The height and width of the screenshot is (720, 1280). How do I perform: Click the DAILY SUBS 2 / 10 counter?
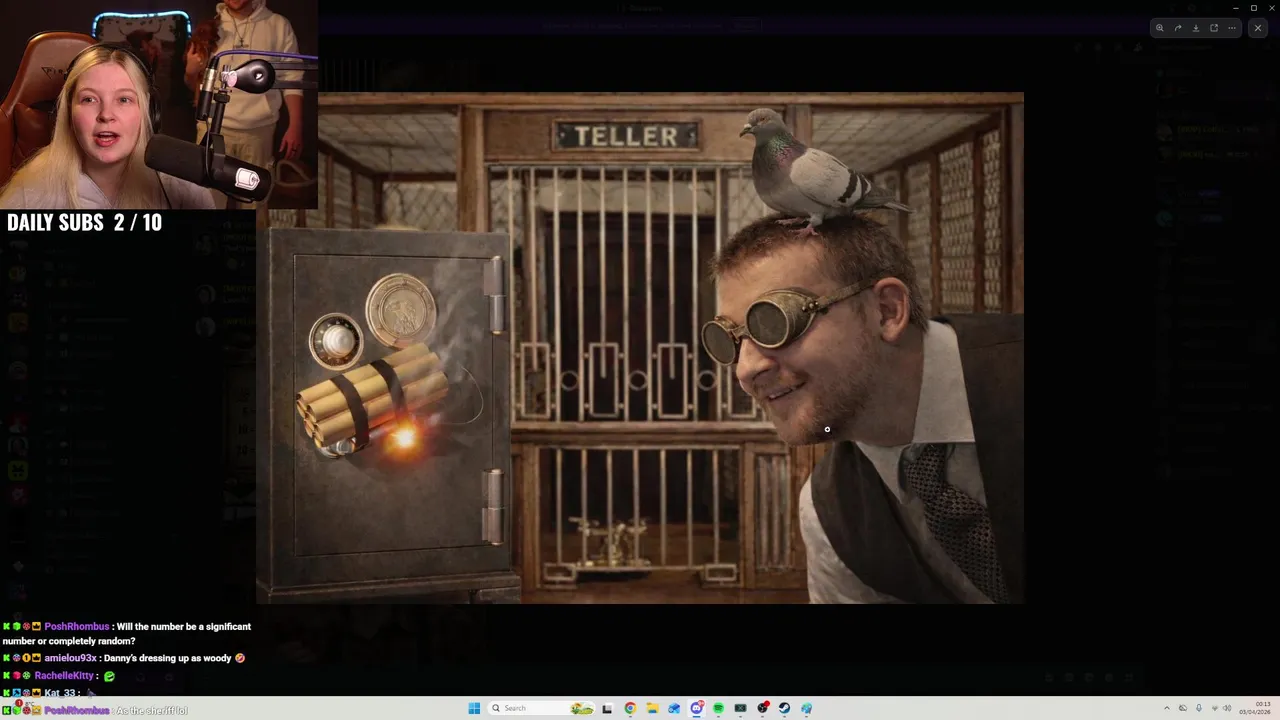point(84,222)
